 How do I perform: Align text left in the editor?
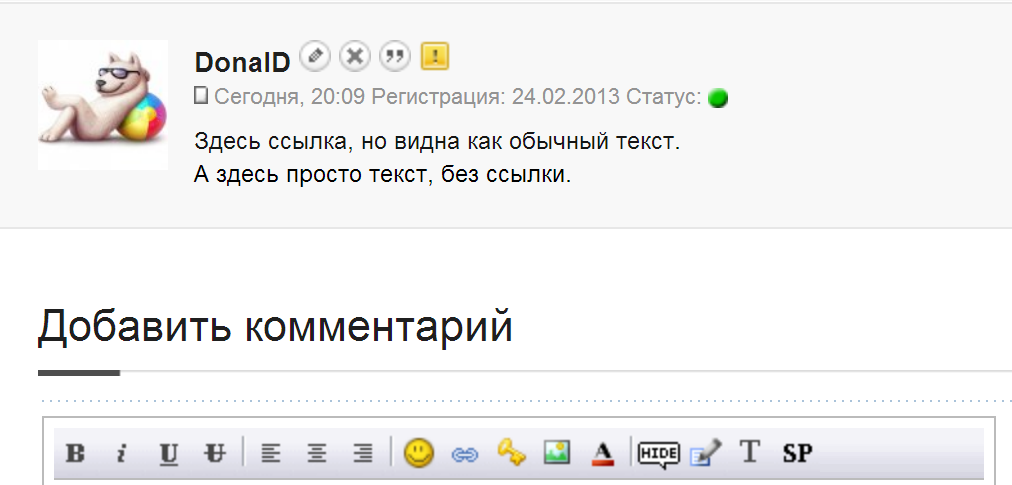pyautogui.click(x=270, y=454)
